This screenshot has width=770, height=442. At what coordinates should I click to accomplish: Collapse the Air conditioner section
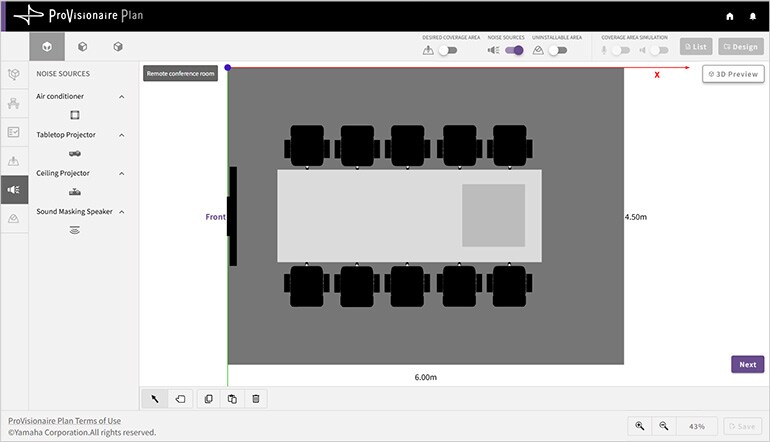[122, 97]
